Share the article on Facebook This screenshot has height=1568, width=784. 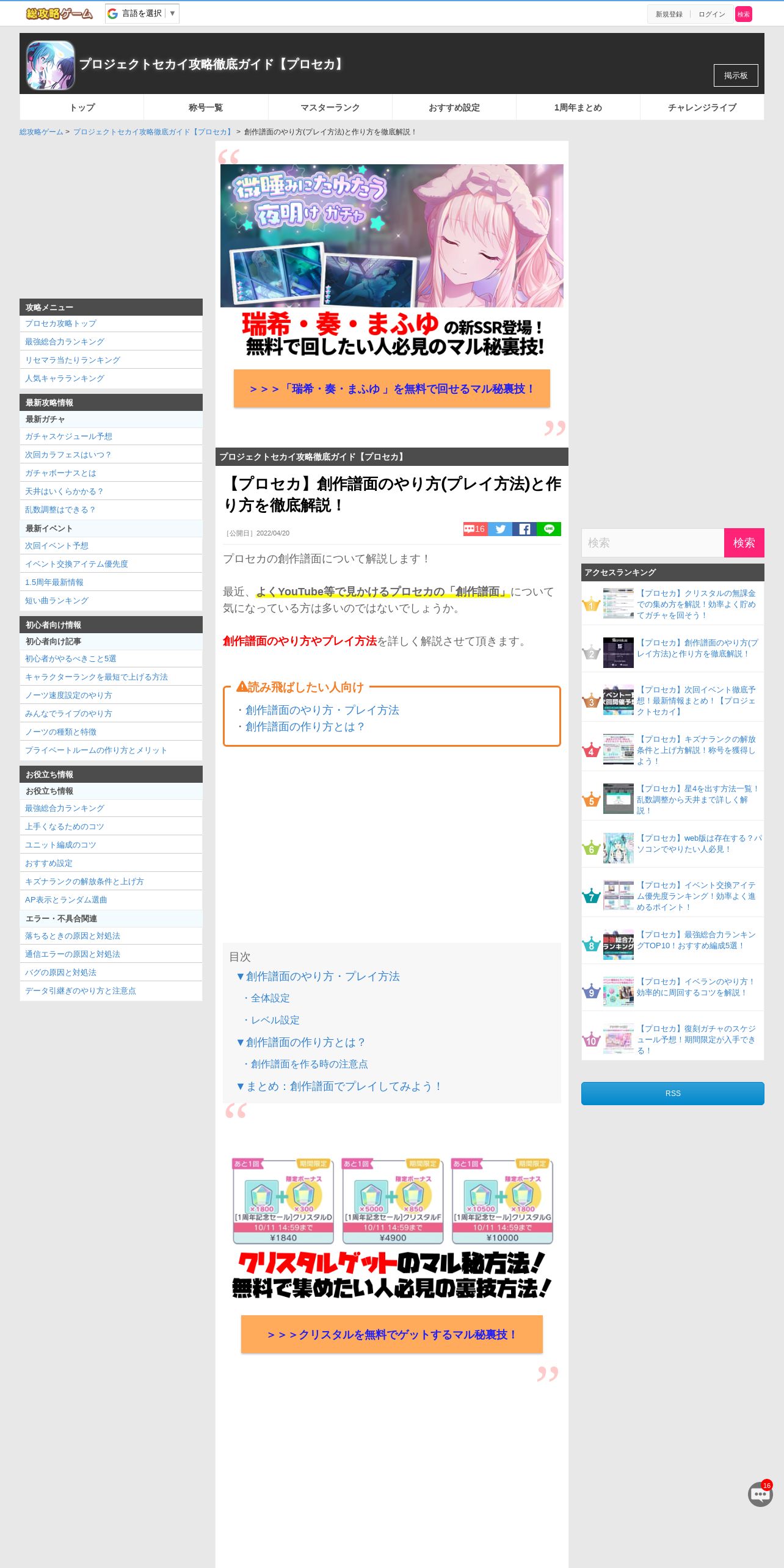pos(524,529)
